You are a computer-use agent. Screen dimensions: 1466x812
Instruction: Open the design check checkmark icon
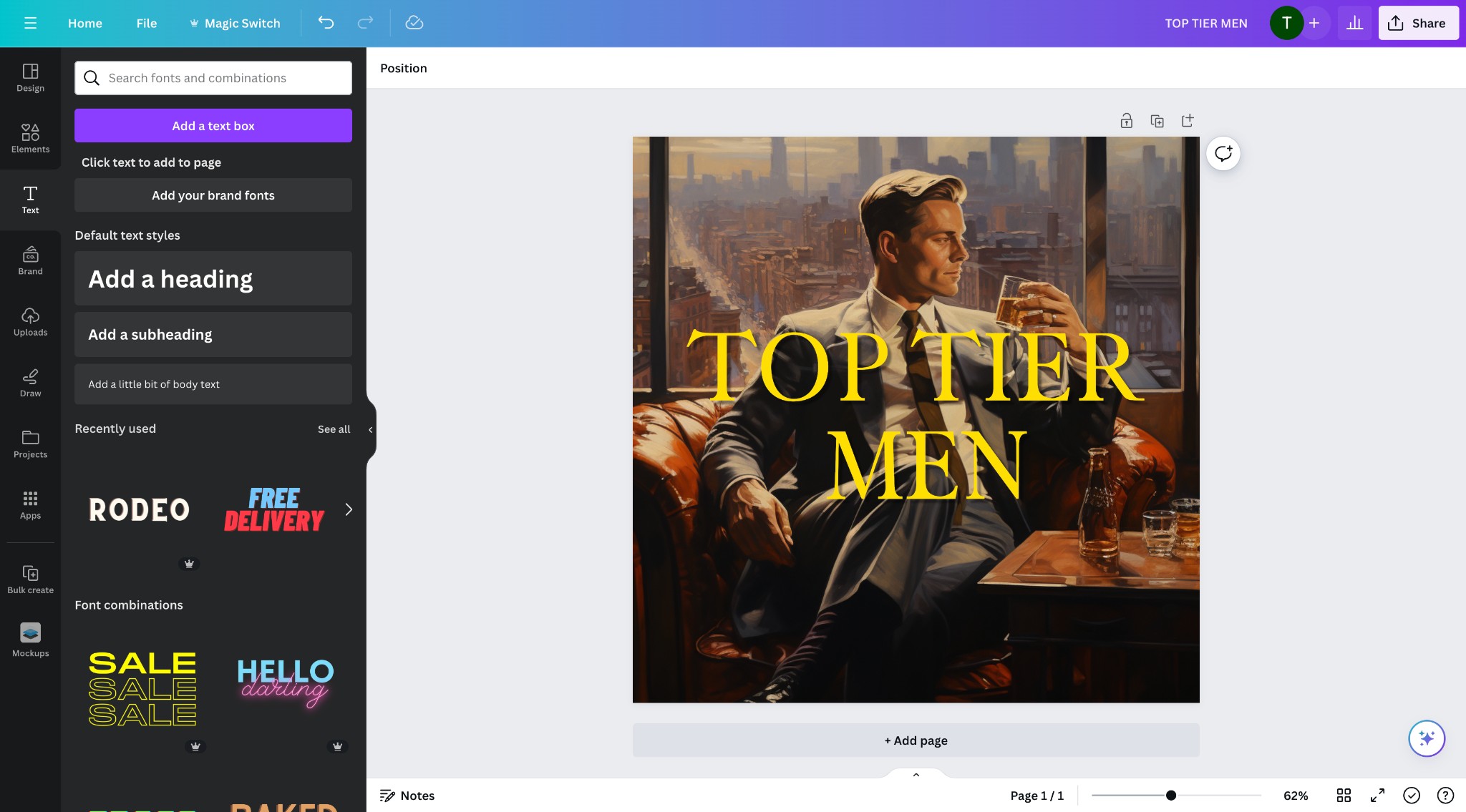tap(1412, 796)
